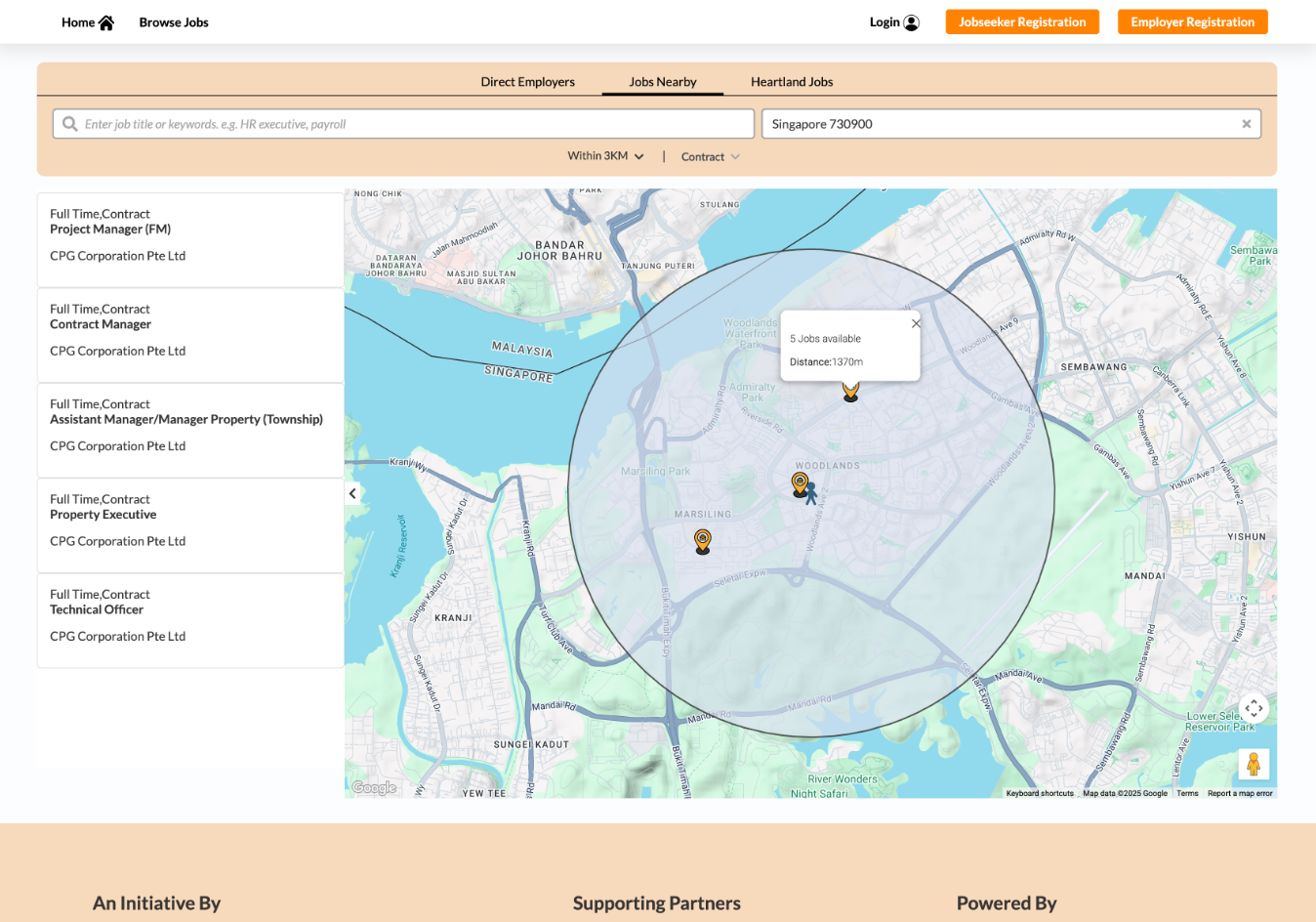This screenshot has width=1316, height=922.
Task: Select the Jobs Nearby tab
Action: click(663, 82)
